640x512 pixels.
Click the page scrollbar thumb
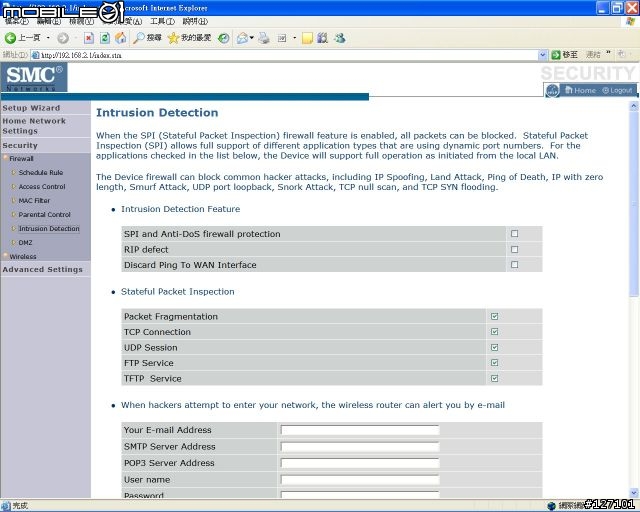[633, 204]
